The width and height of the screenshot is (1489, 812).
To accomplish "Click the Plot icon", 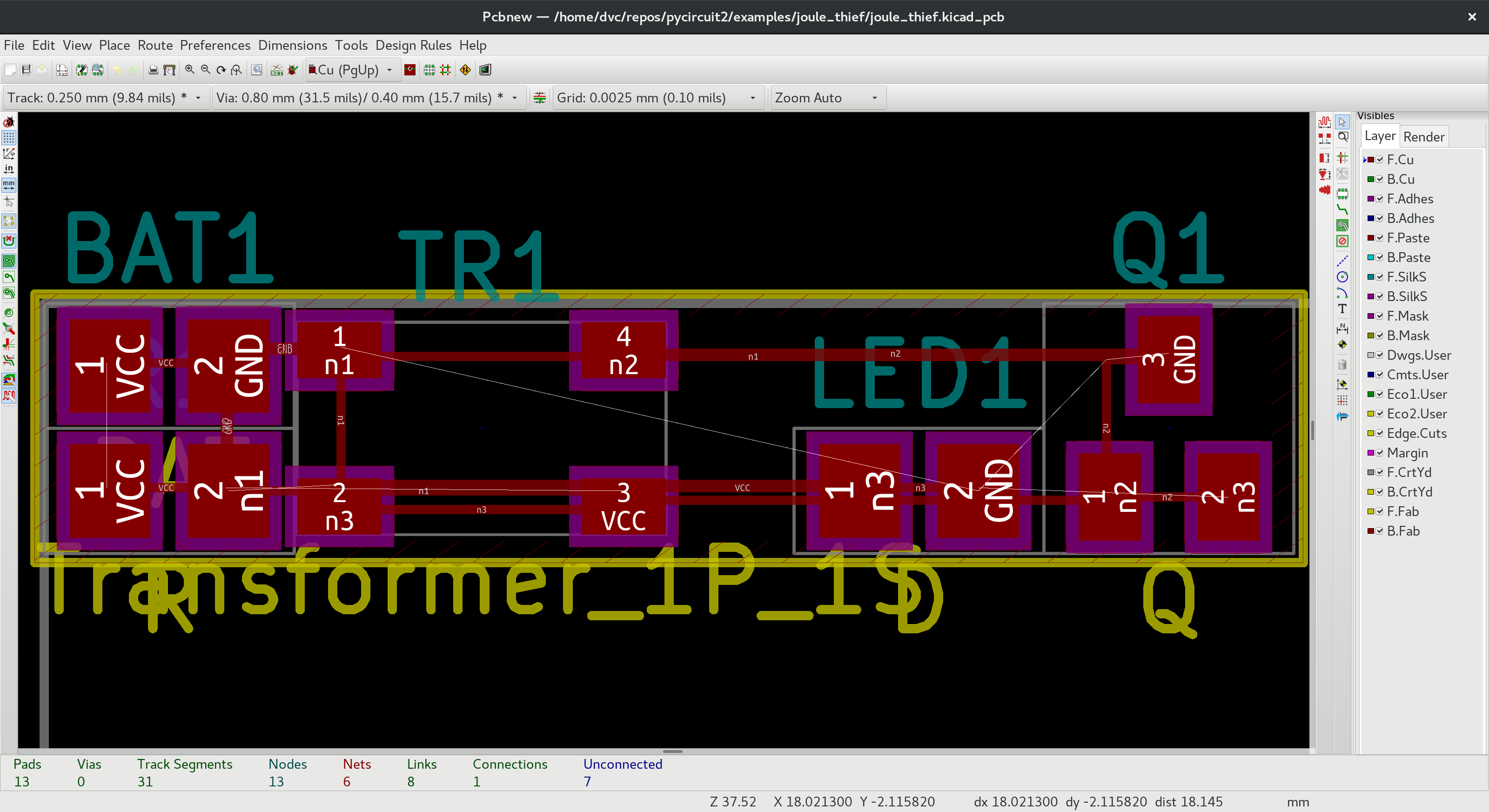I will click(x=169, y=70).
